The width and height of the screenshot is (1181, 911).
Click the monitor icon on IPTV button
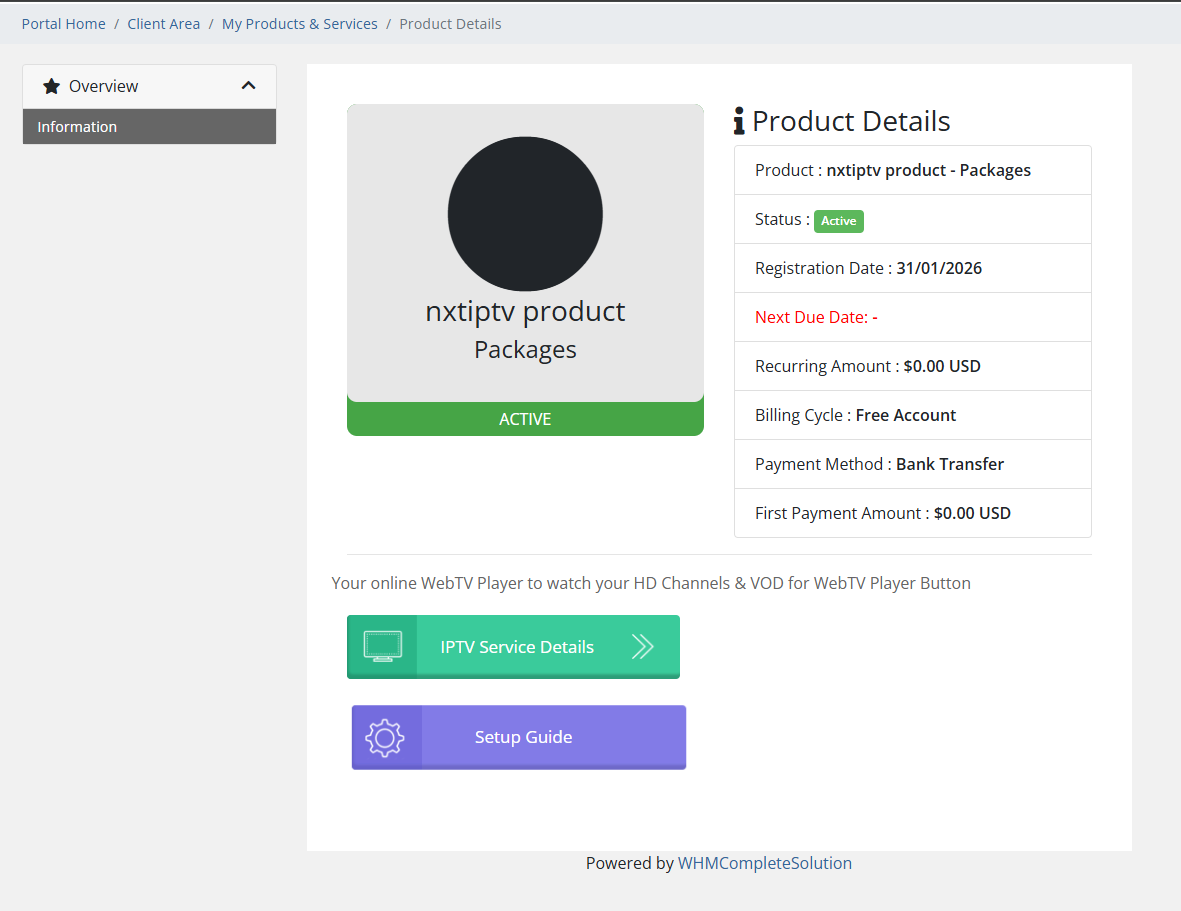(382, 646)
